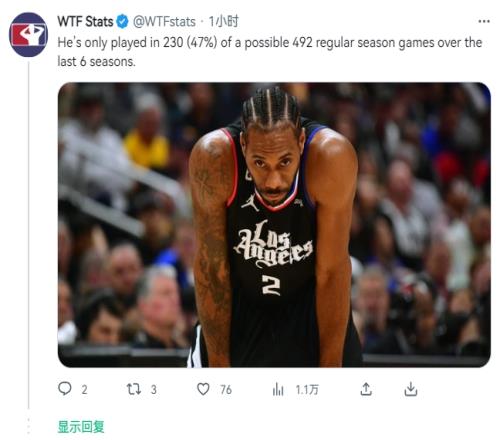Share the tweet with the upload arrow icon
Screen dimensions: 500x440
366,389
